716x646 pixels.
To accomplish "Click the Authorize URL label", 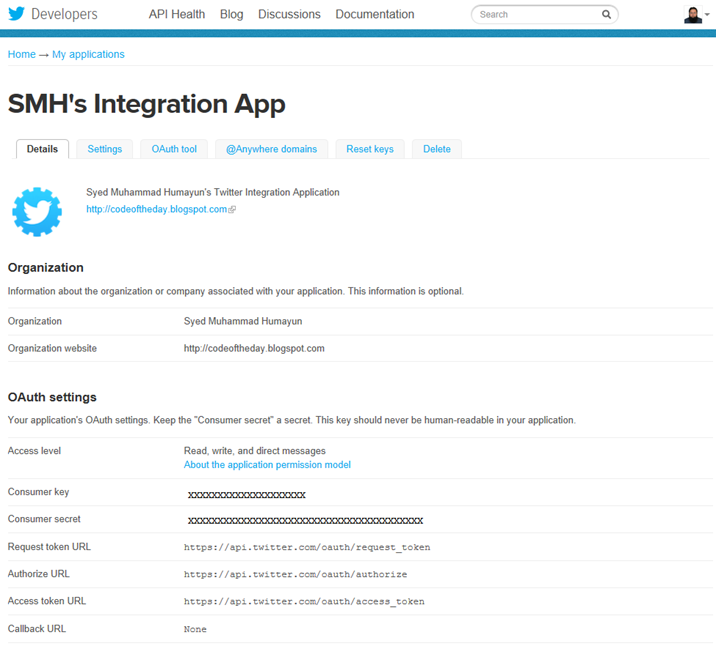I will pos(39,574).
